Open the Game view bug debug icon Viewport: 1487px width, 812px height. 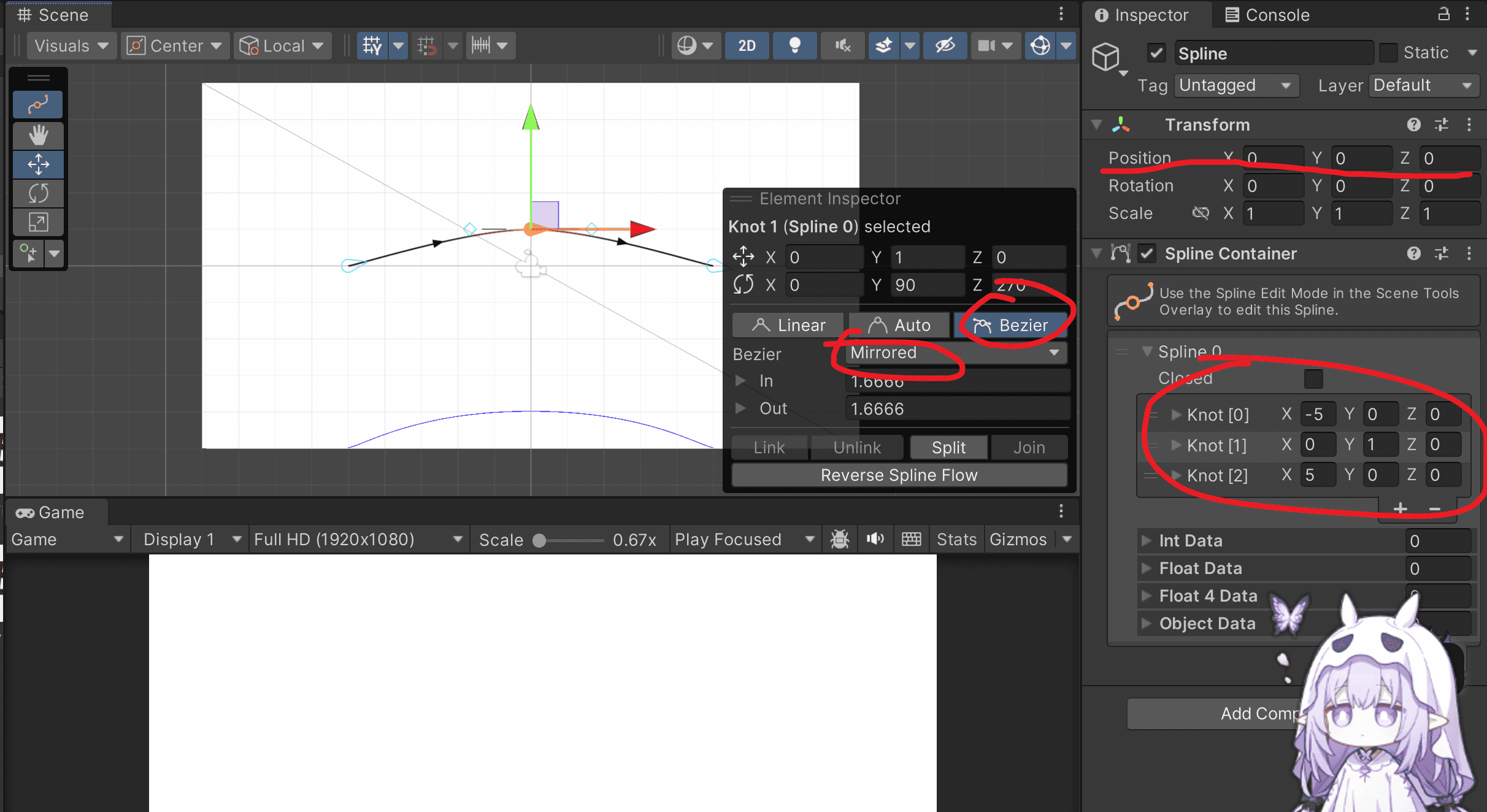839,539
